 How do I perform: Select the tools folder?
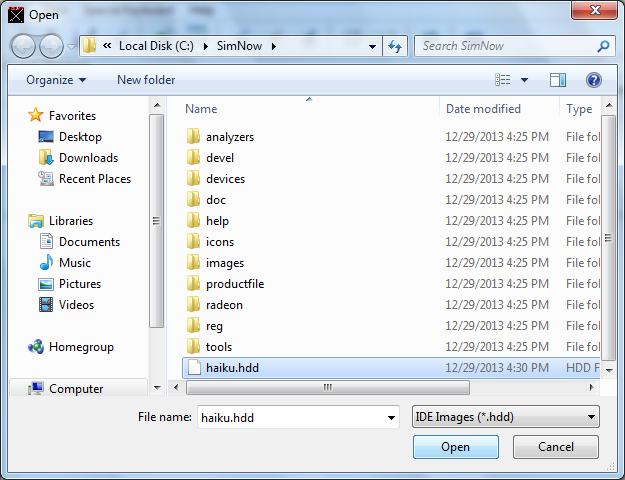point(219,347)
